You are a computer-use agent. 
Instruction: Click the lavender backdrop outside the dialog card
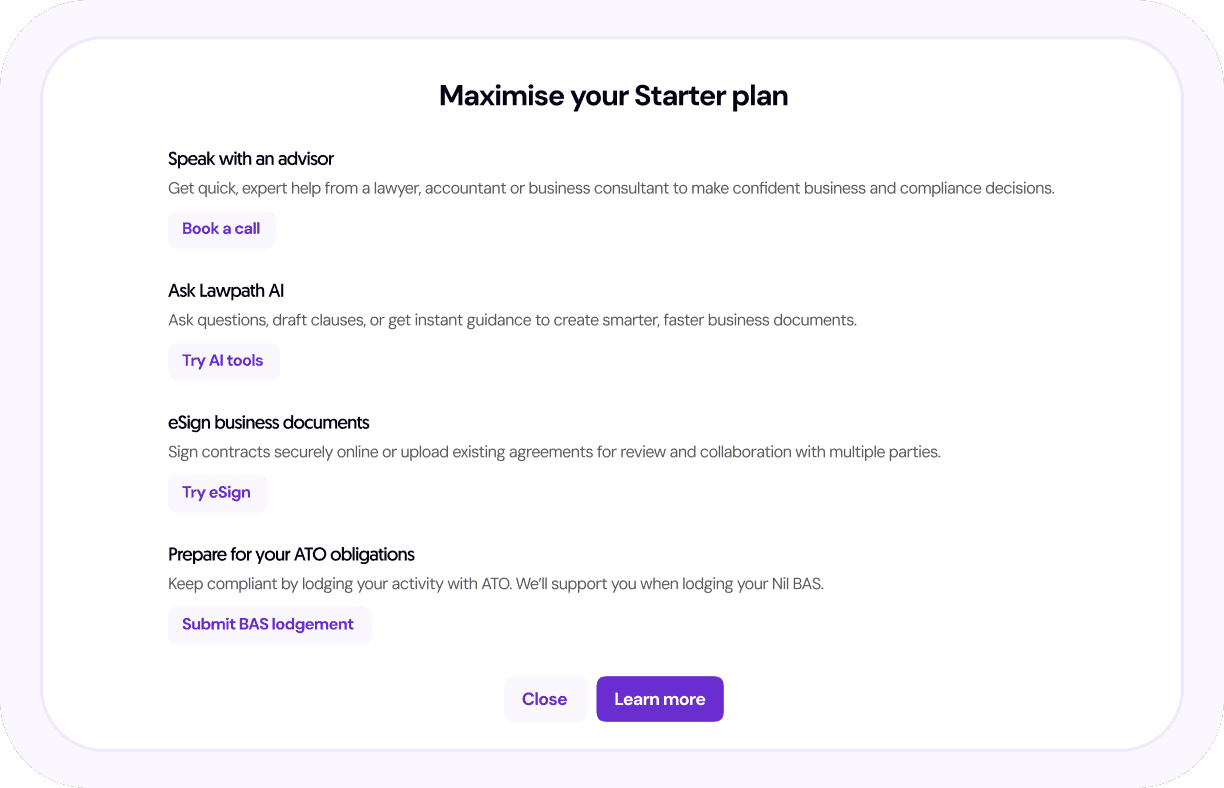click(x=18, y=400)
